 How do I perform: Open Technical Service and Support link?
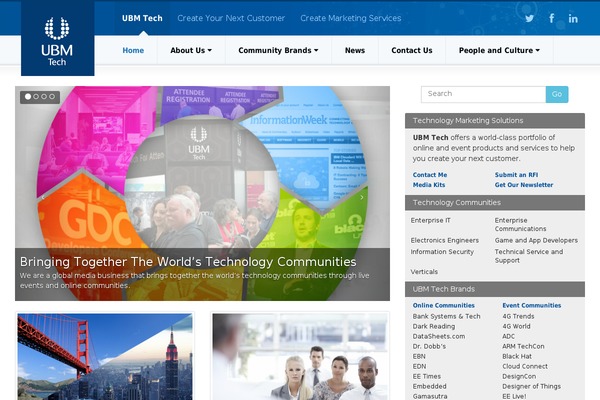pos(528,256)
